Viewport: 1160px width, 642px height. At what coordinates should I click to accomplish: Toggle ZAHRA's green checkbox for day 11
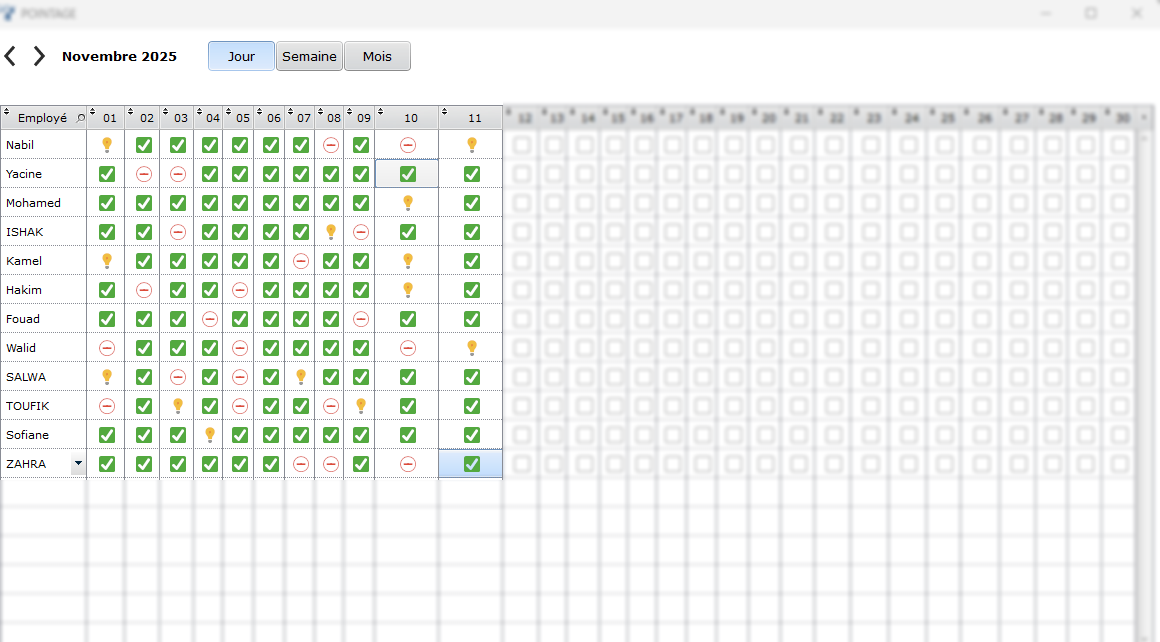tap(472, 464)
